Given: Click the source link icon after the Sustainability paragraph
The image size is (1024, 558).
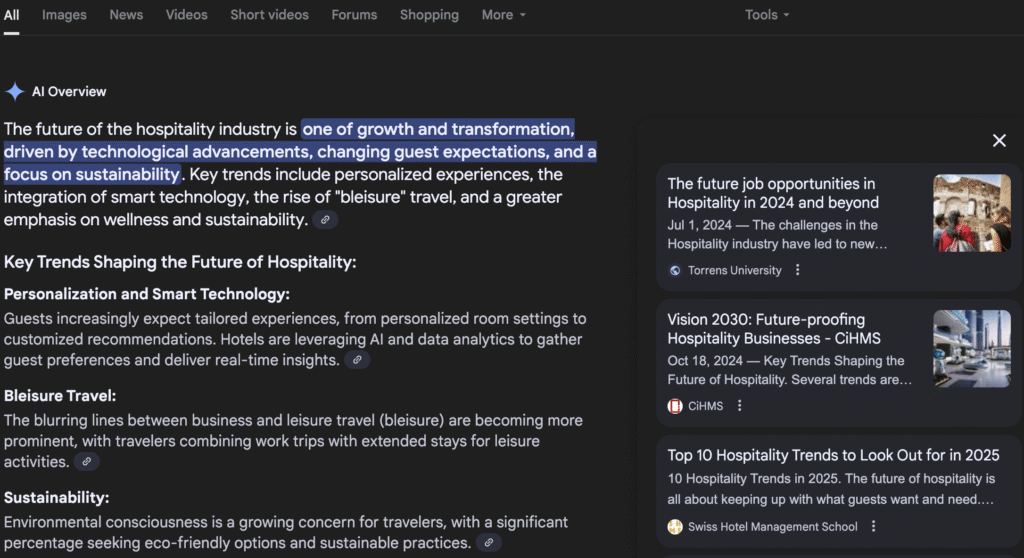Looking at the screenshot, I should (488, 543).
